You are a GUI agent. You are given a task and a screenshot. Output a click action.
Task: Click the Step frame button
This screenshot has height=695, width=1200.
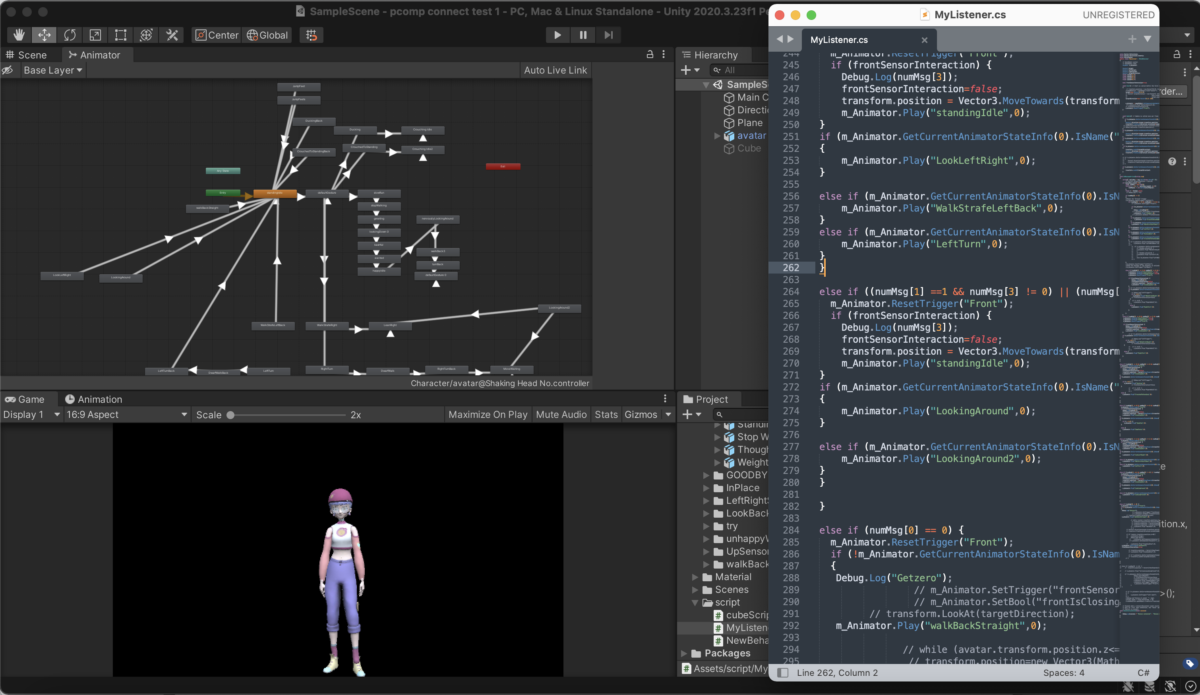tap(608, 35)
